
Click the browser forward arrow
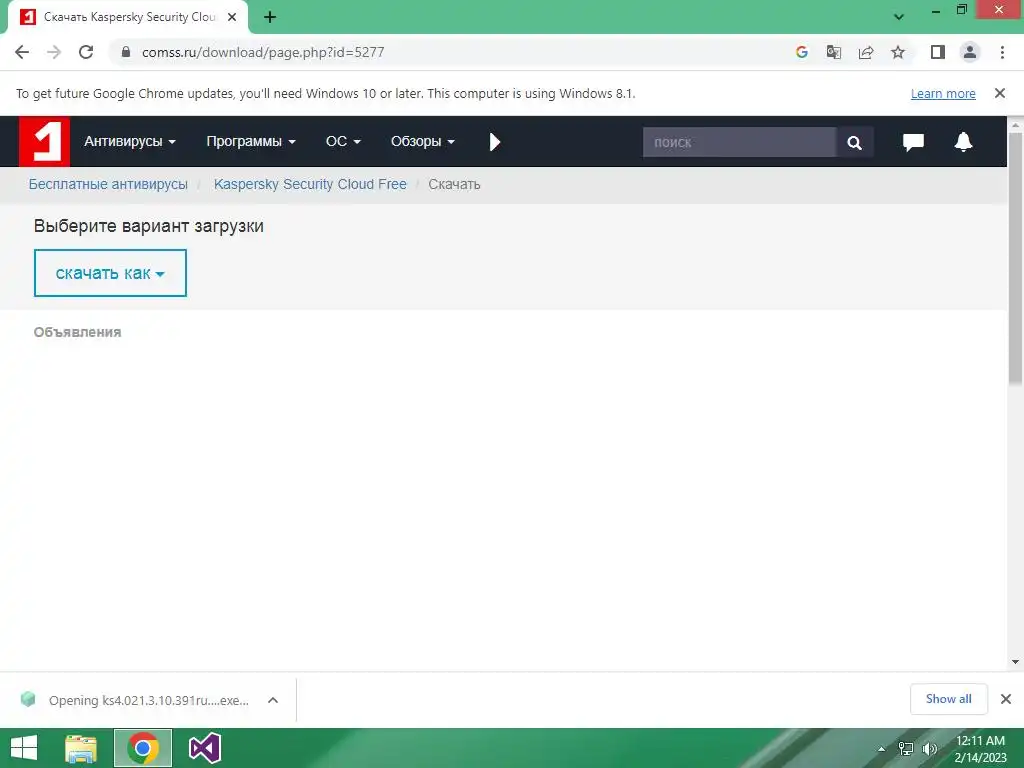point(54,52)
